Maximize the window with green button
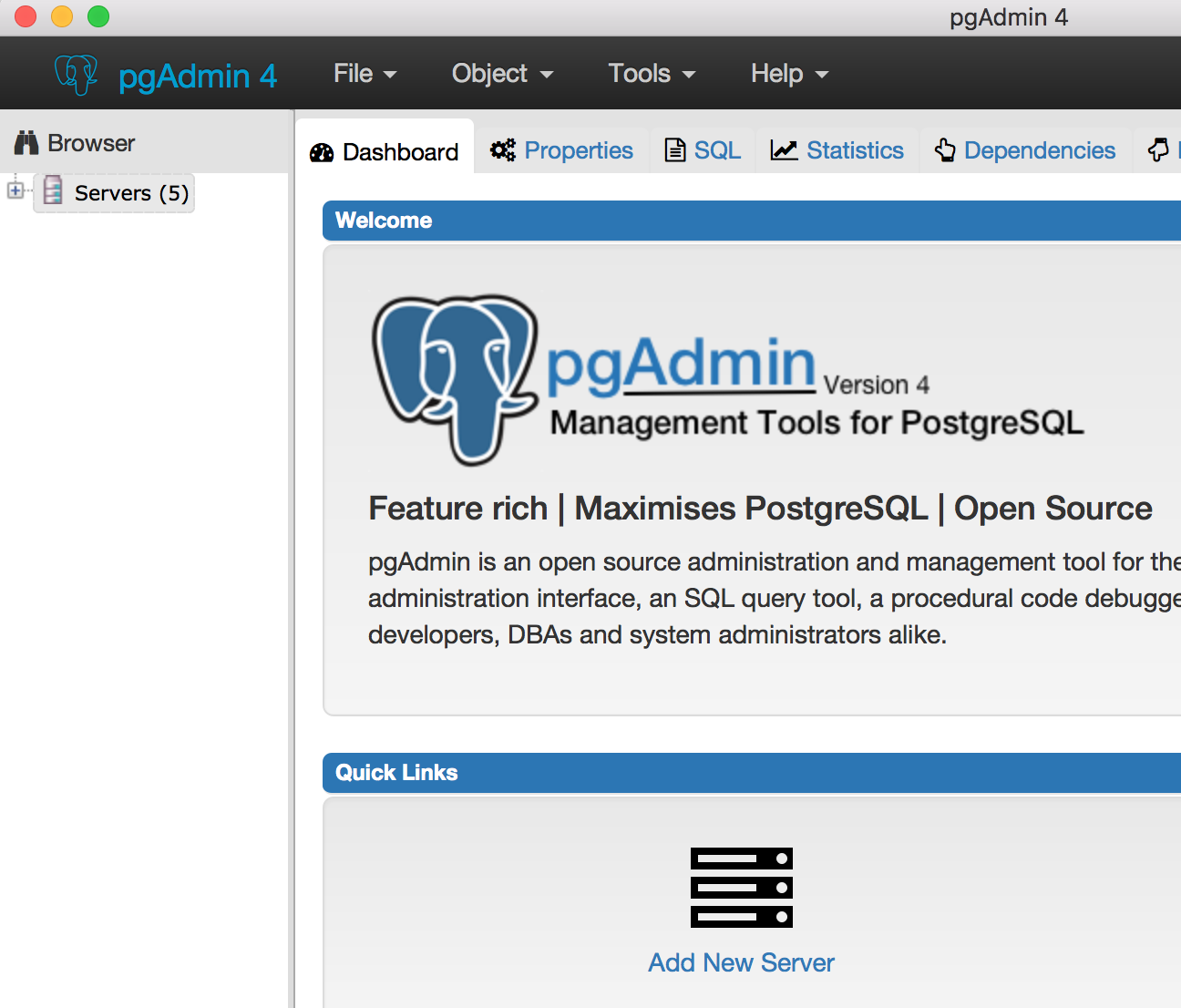This screenshot has height=1008, width=1181. [98, 16]
